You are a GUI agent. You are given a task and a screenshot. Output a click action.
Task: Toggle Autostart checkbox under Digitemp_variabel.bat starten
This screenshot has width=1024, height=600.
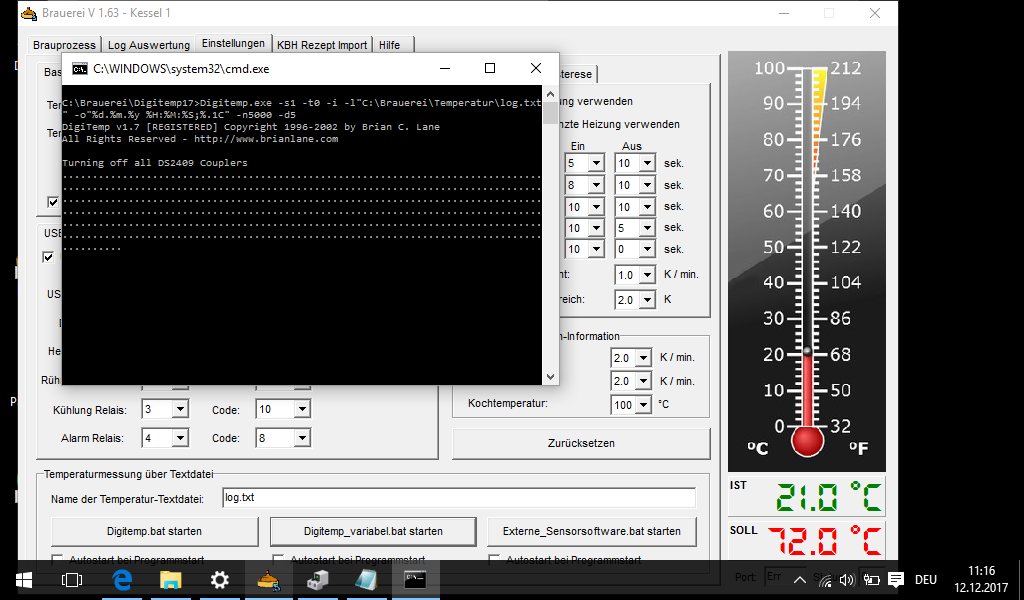coord(279,560)
